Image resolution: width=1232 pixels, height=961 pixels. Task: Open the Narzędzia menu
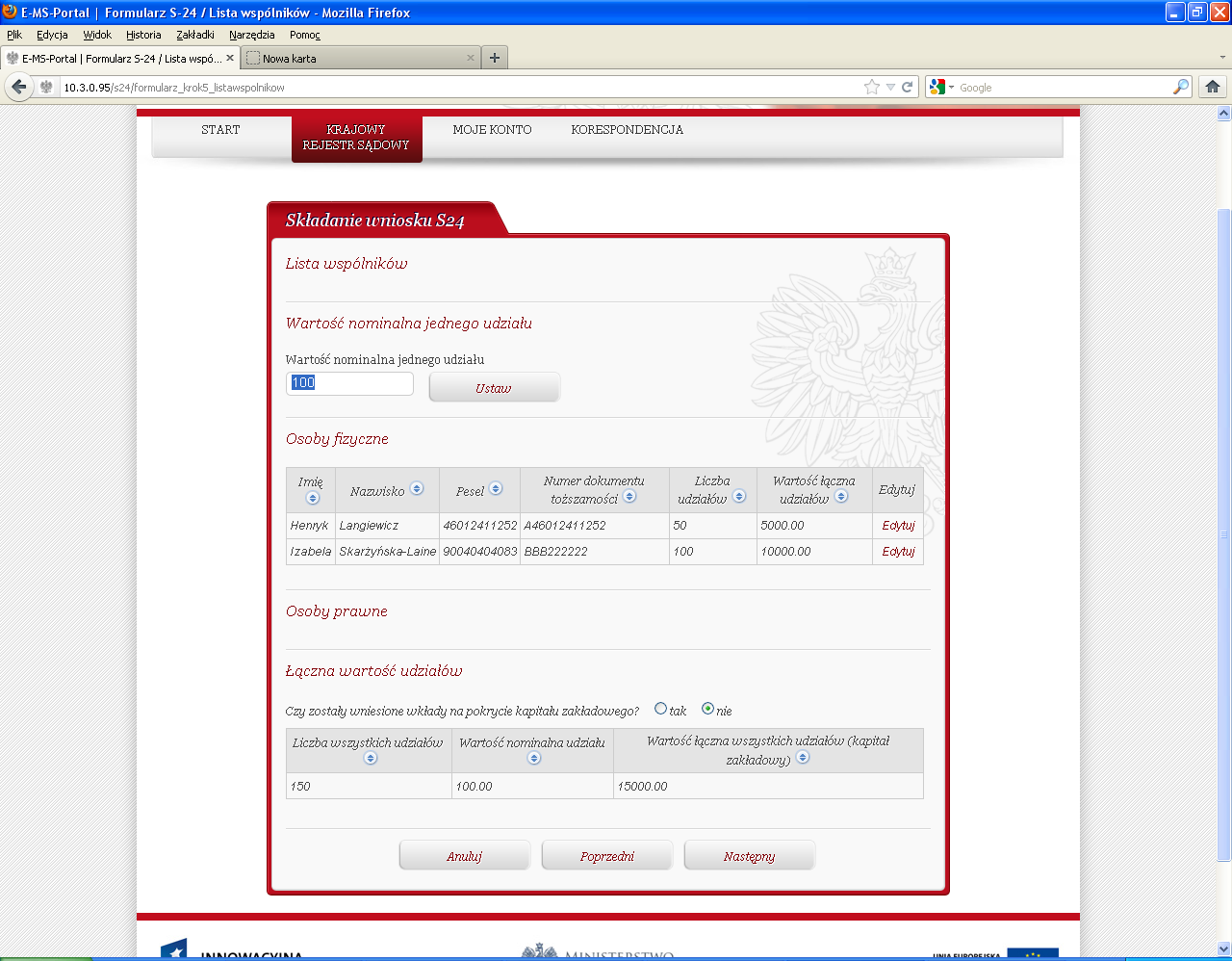click(251, 35)
